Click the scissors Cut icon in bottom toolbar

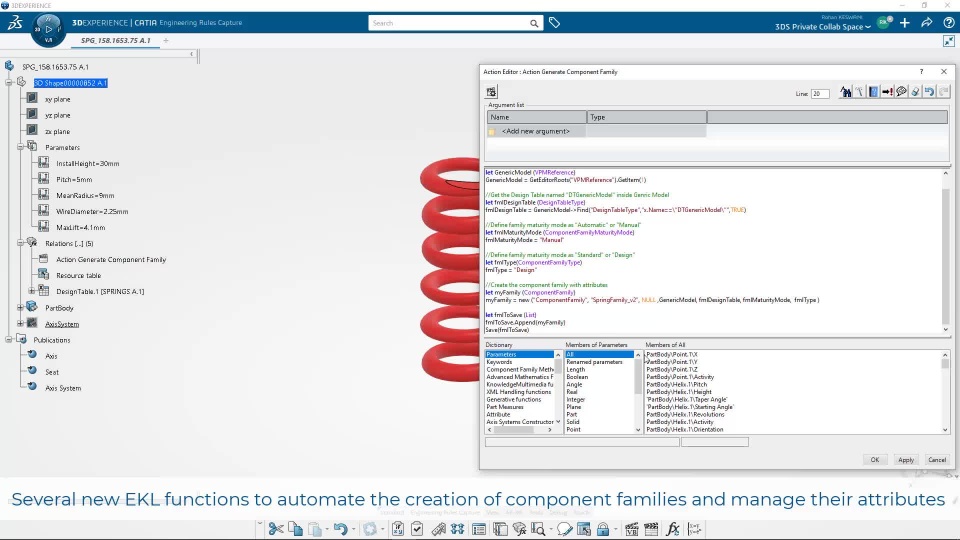[x=276, y=529]
